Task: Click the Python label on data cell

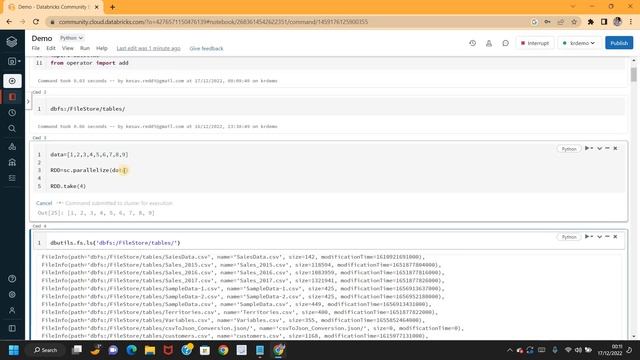Action: pos(569,149)
